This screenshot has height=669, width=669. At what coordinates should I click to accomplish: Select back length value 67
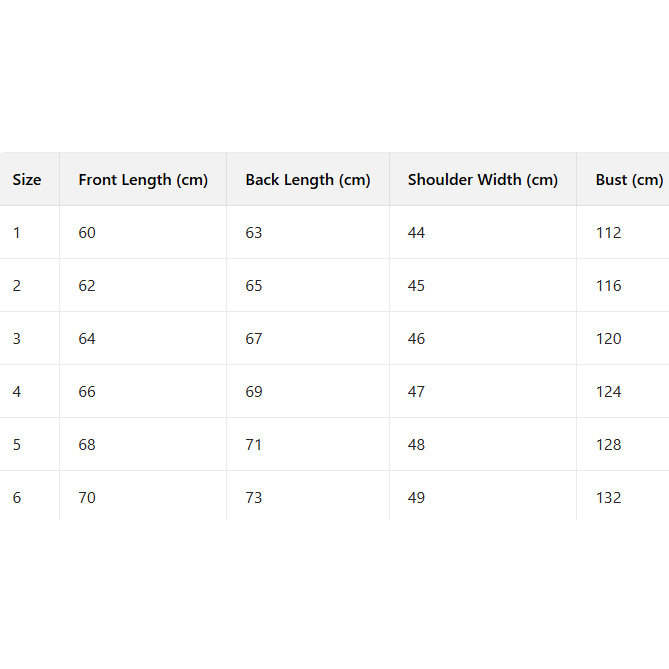[x=254, y=339]
